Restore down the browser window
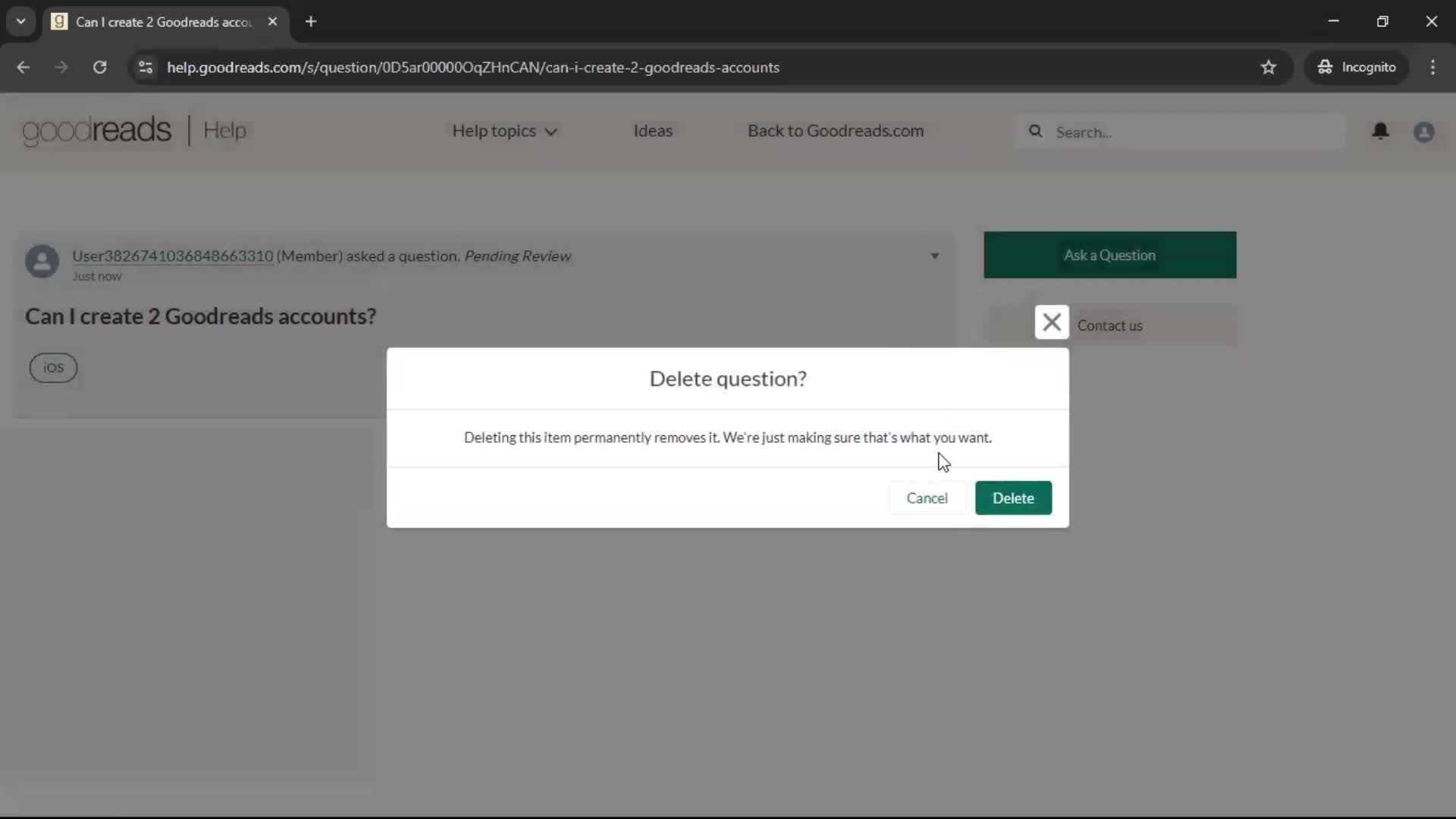This screenshot has width=1456, height=819. [1382, 22]
